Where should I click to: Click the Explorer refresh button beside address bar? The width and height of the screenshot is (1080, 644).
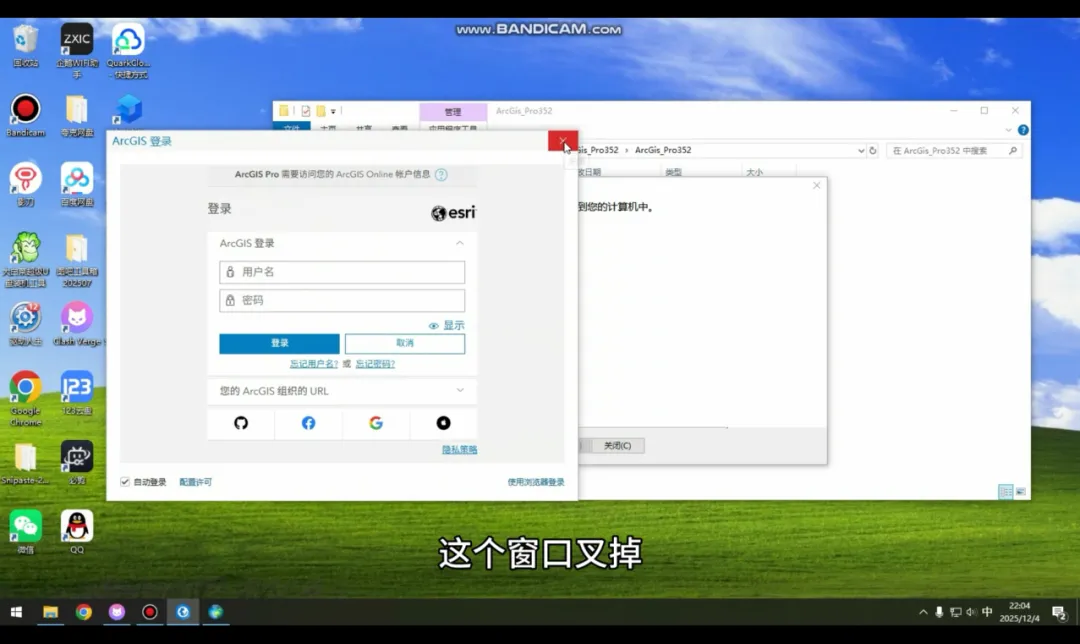tap(873, 150)
